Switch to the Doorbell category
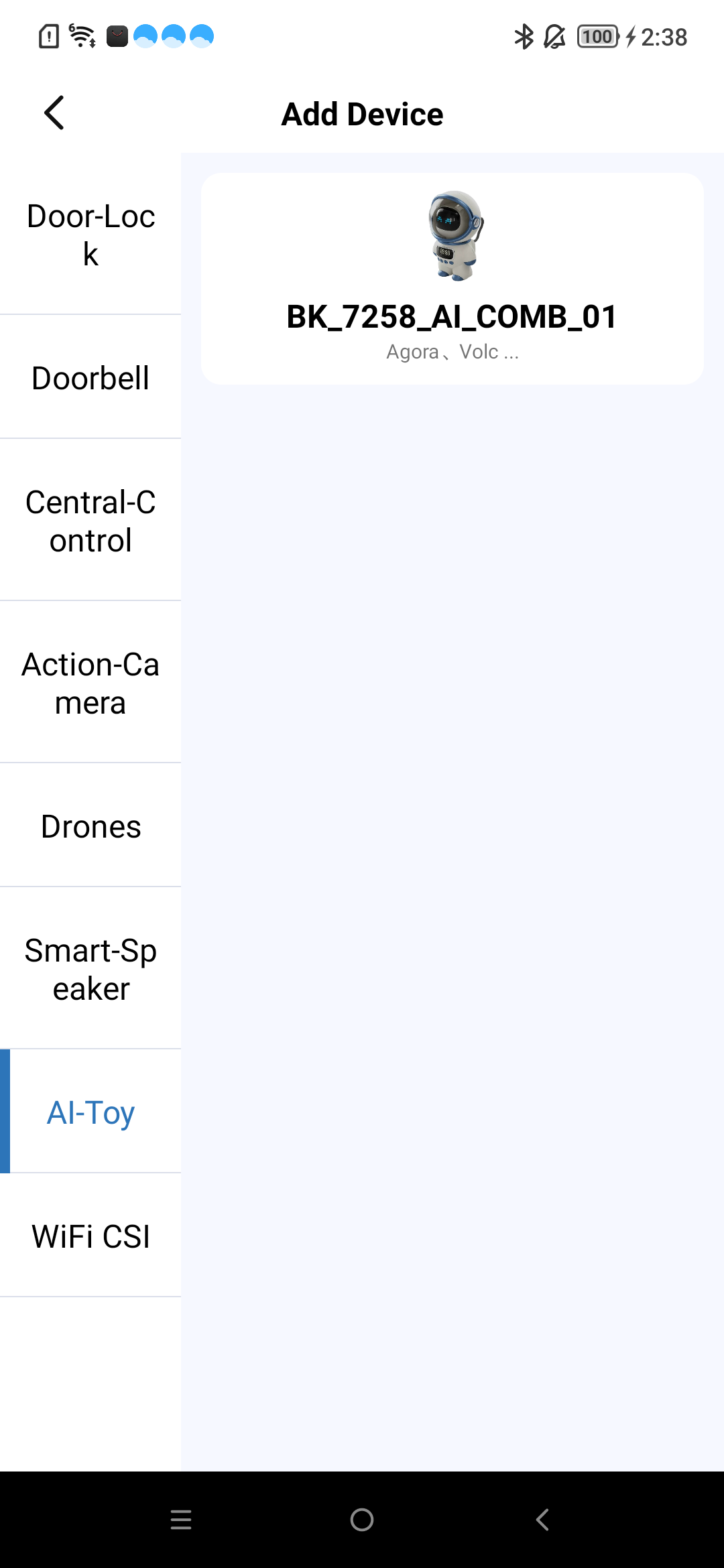The image size is (724, 1568). [90, 378]
